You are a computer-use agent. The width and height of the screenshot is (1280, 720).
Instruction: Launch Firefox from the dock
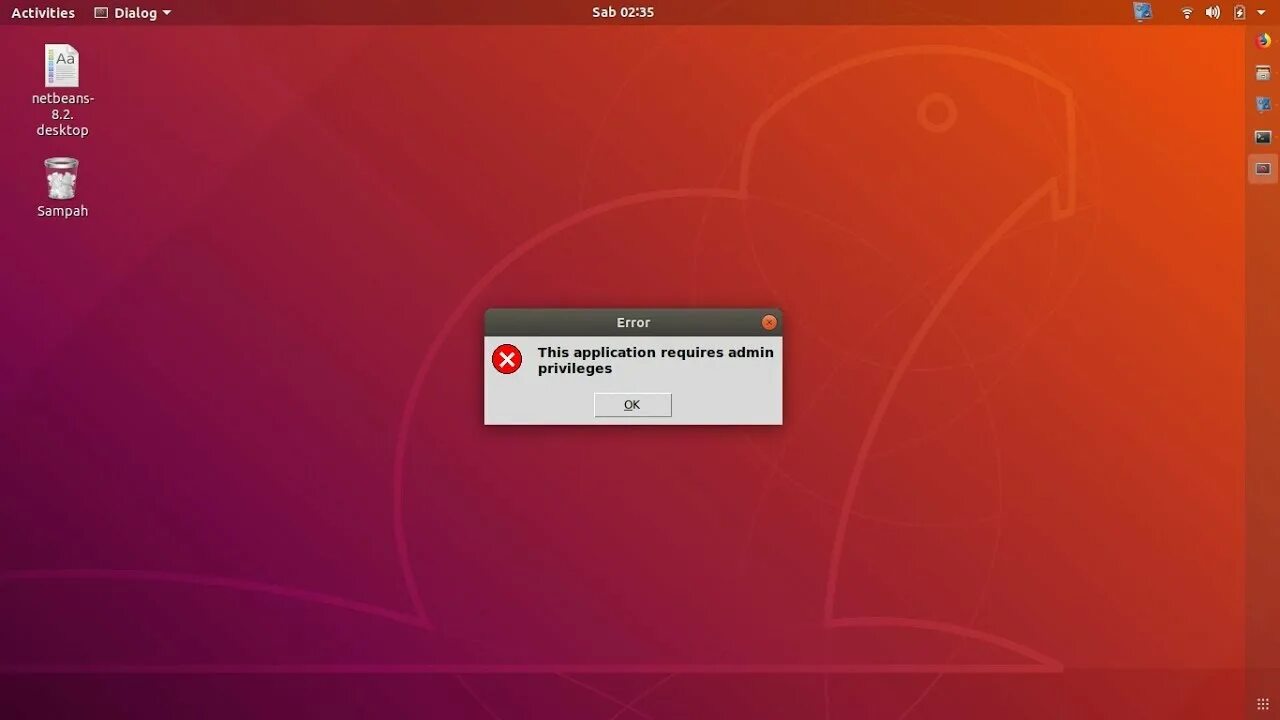click(x=1263, y=42)
